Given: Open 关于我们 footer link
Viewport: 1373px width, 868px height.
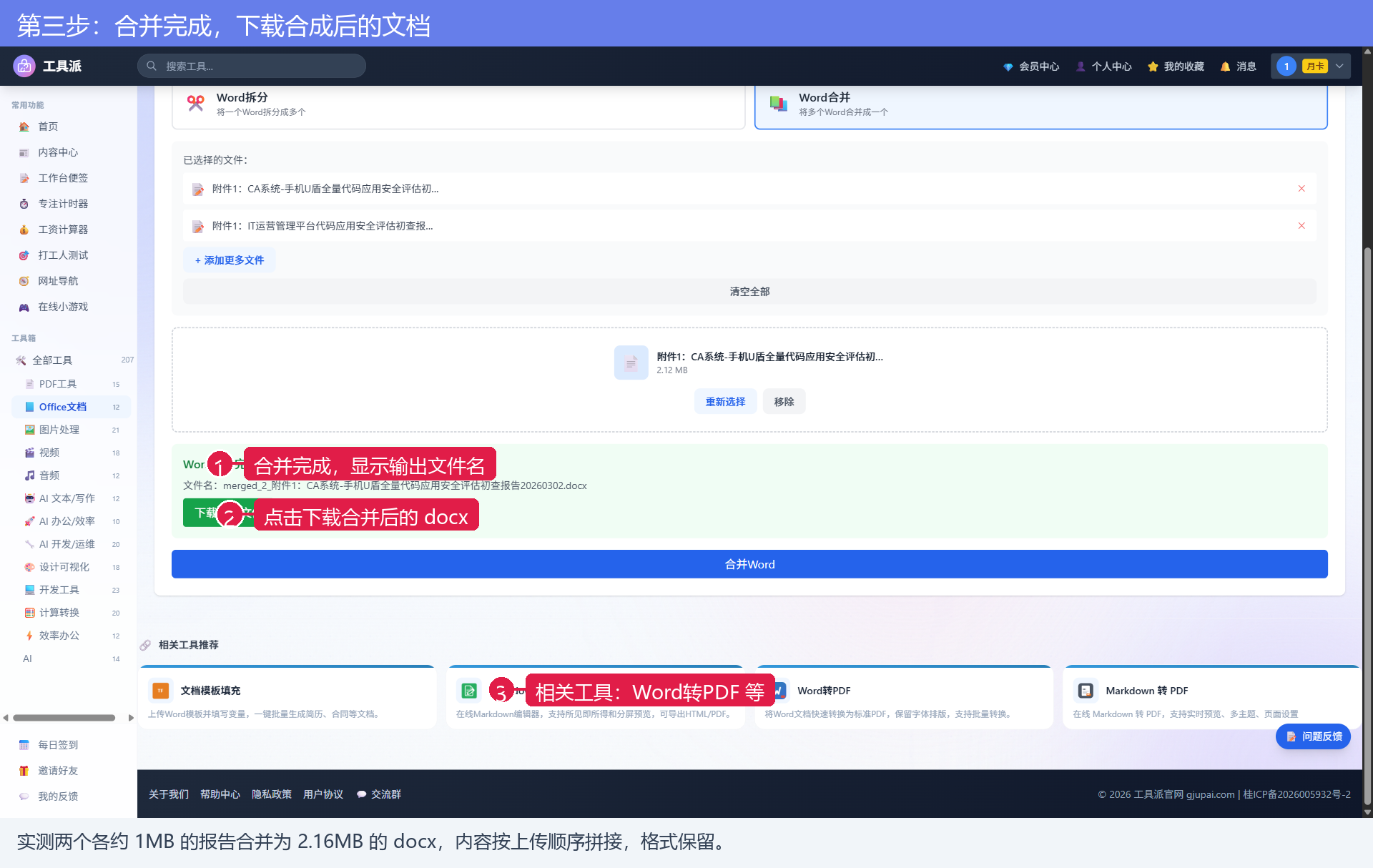Looking at the screenshot, I should [x=169, y=794].
